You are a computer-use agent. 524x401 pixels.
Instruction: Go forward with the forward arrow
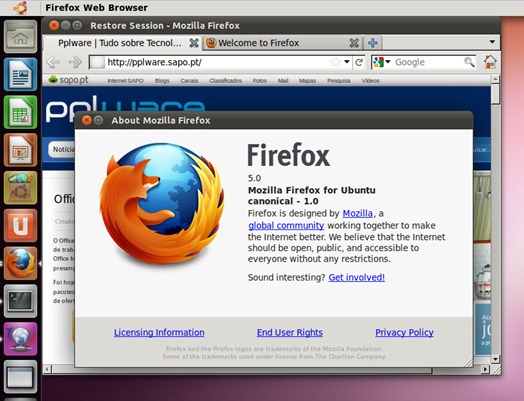75,62
